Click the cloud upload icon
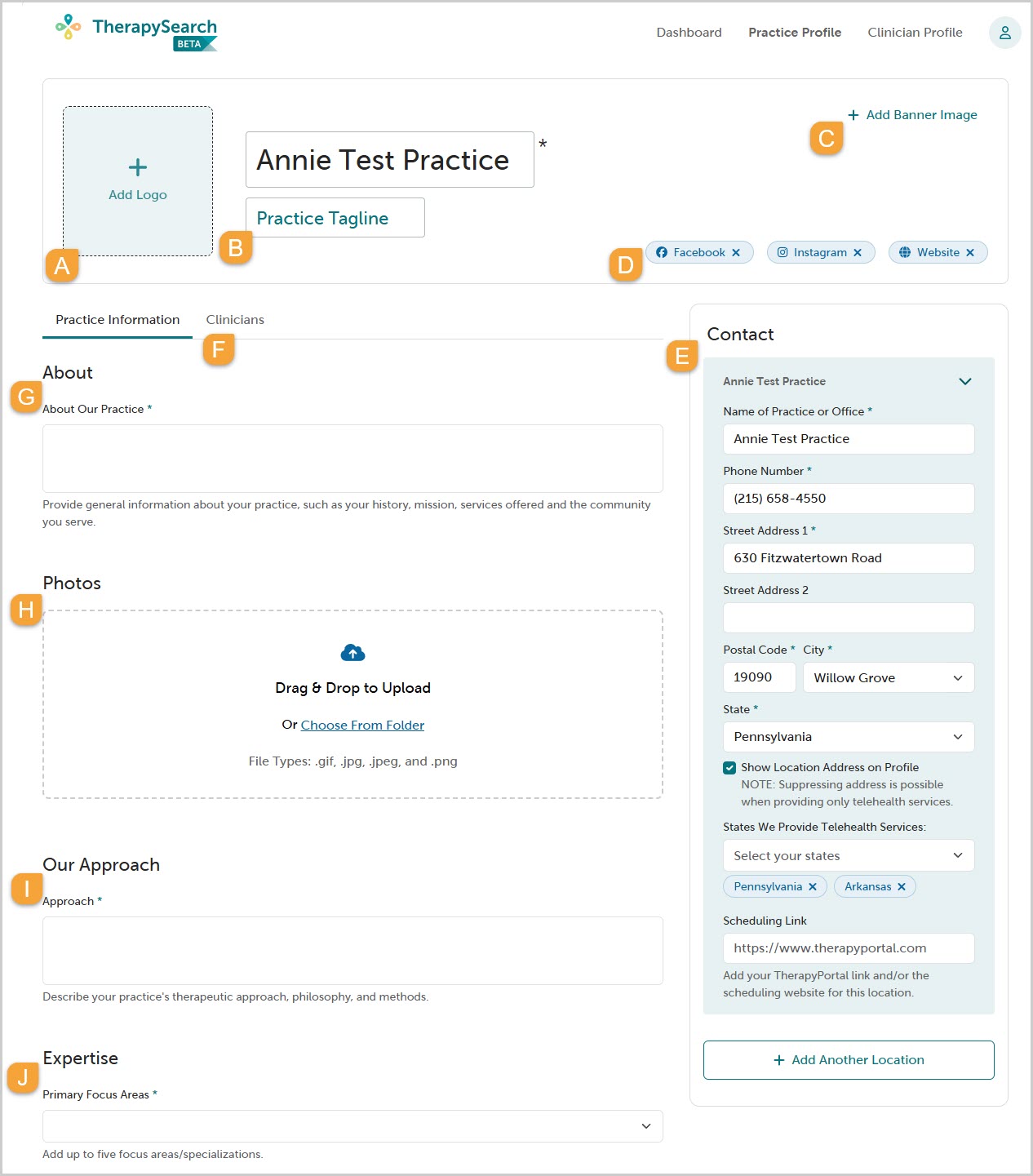 [x=352, y=653]
